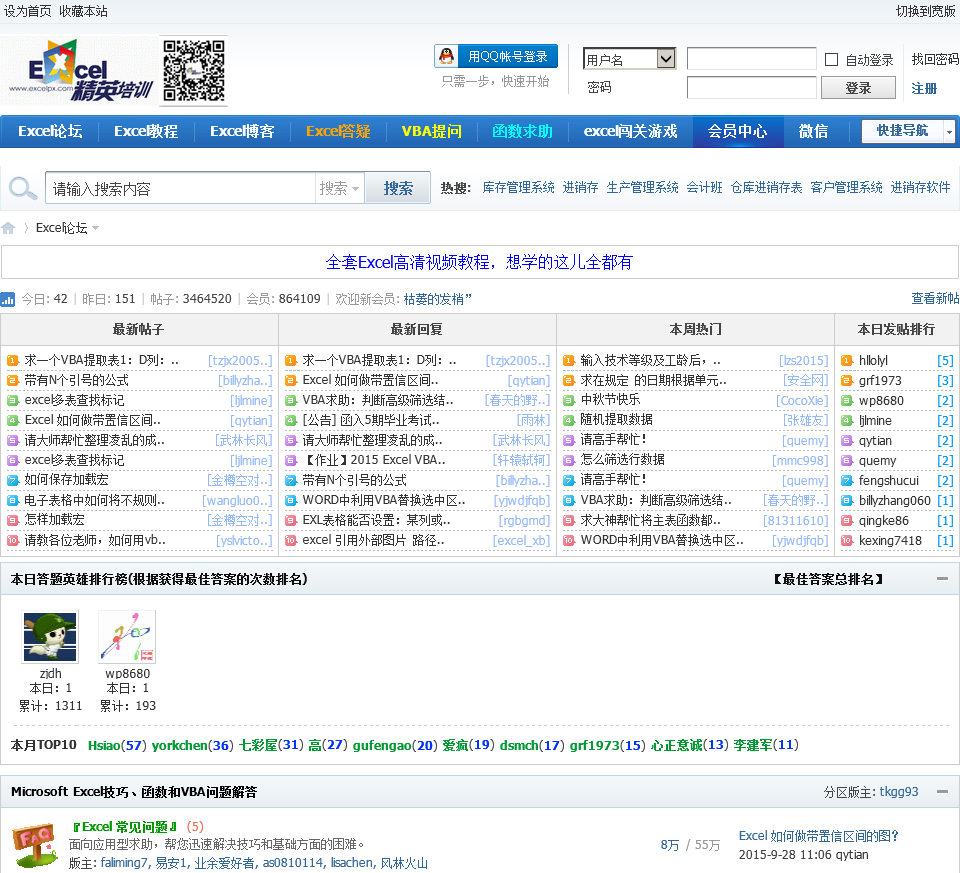Open the 用户名 login type dropdown
The height and width of the screenshot is (873, 960).
(x=629, y=59)
